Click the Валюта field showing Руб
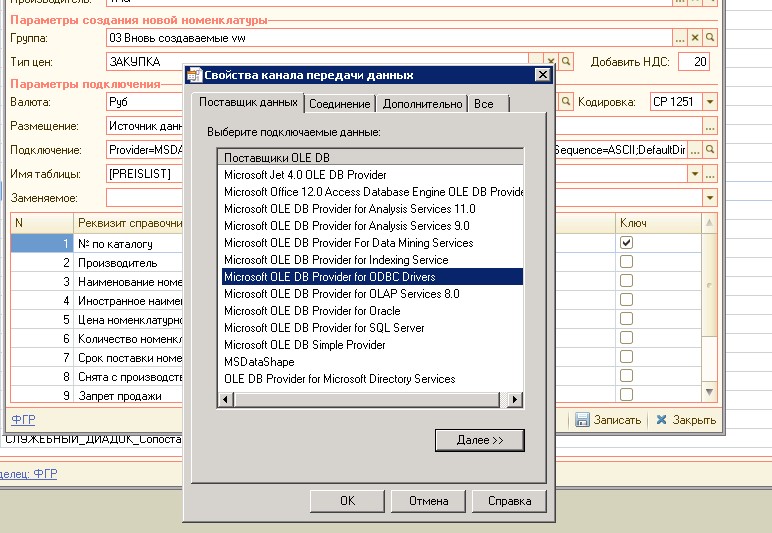 144,102
